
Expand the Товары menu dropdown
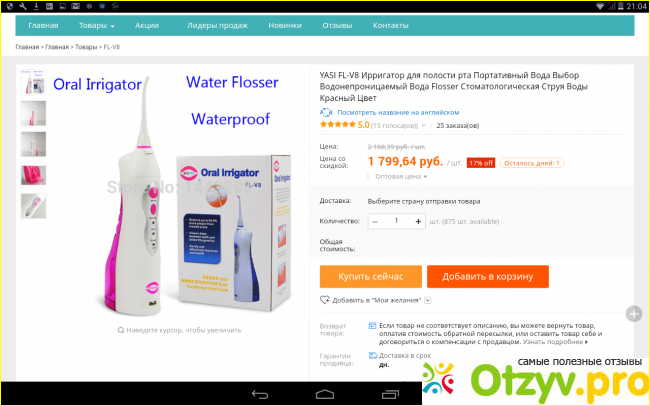point(97,26)
